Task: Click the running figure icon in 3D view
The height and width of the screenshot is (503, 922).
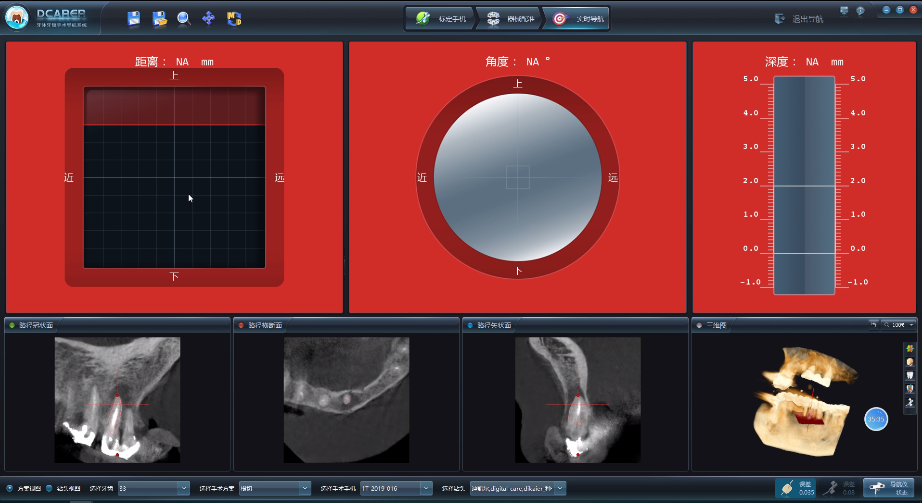Action: [909, 401]
